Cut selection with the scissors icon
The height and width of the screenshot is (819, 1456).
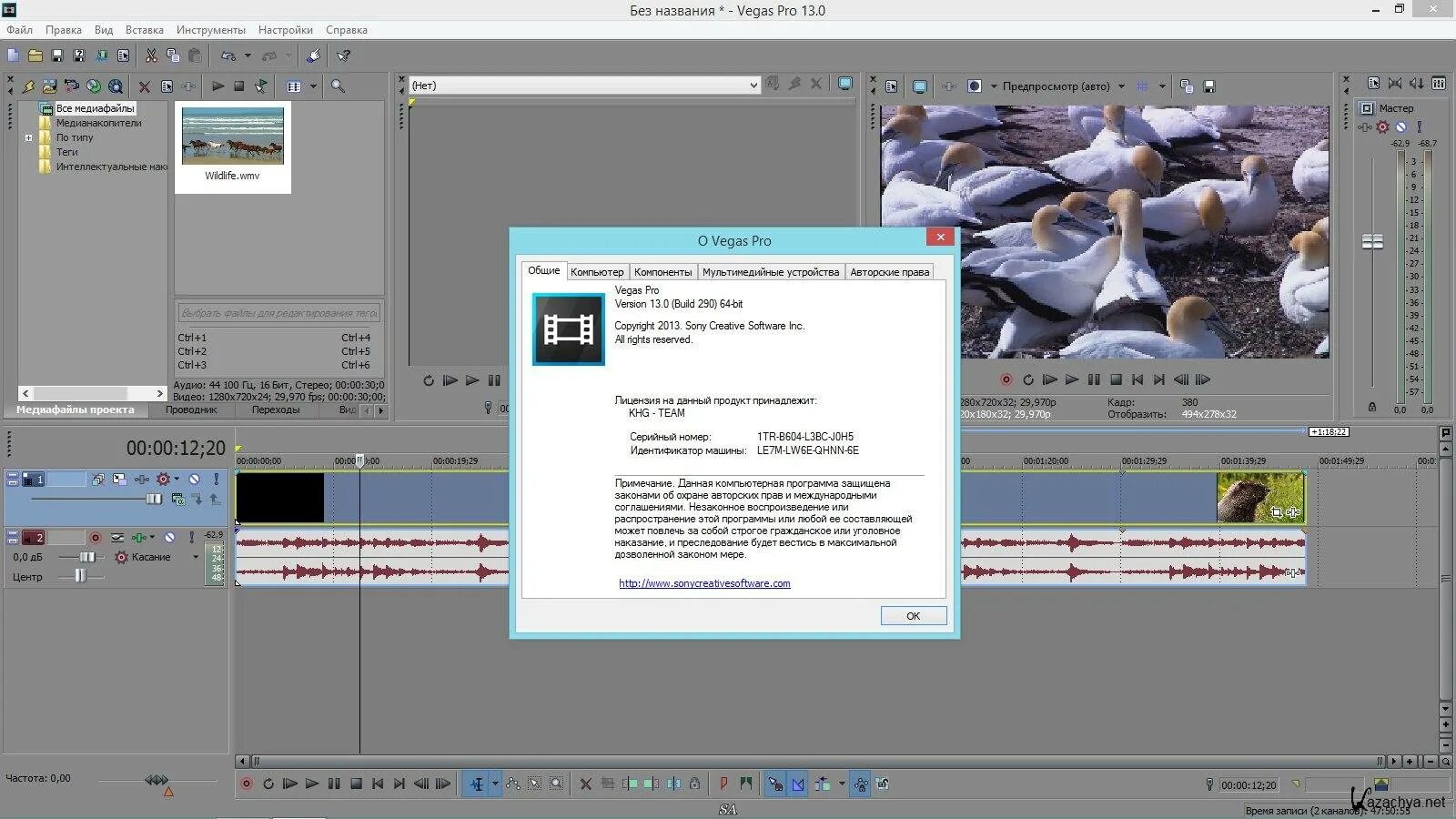pos(151,56)
